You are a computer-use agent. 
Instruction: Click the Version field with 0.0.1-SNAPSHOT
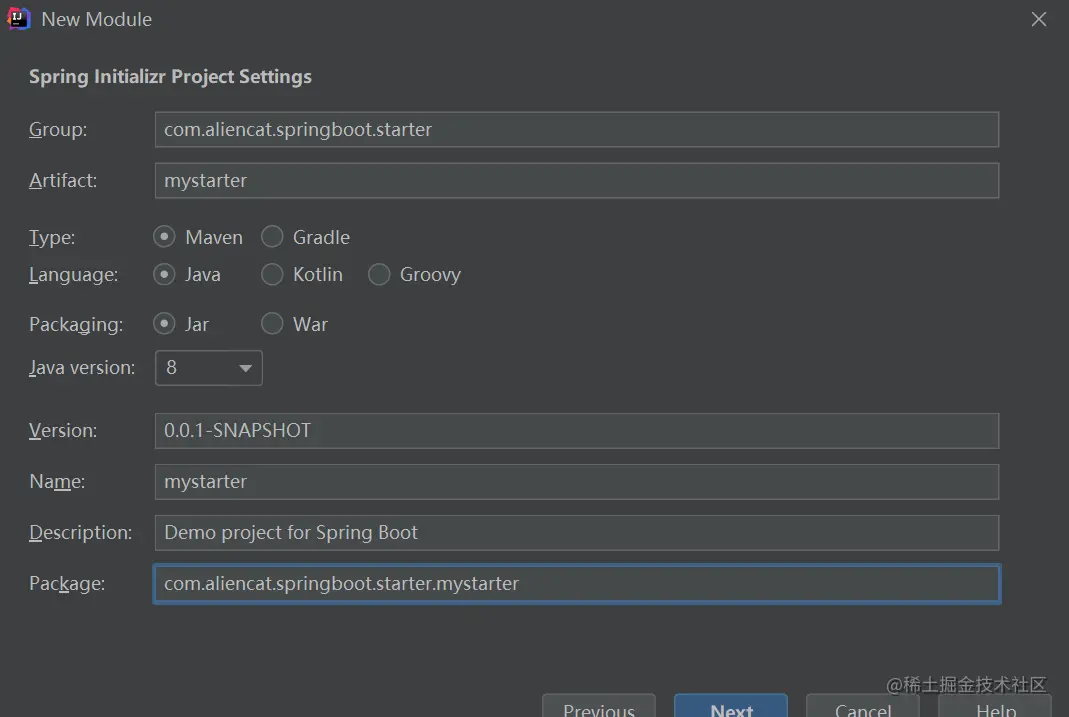tap(577, 431)
